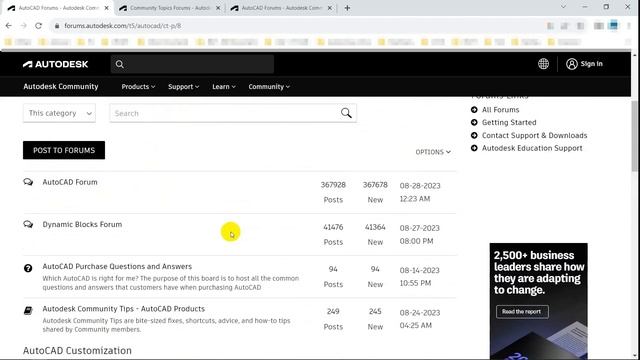Screen dimensions: 640x360
Task: Close the Community Topics Forums tab
Action: (218, 8)
